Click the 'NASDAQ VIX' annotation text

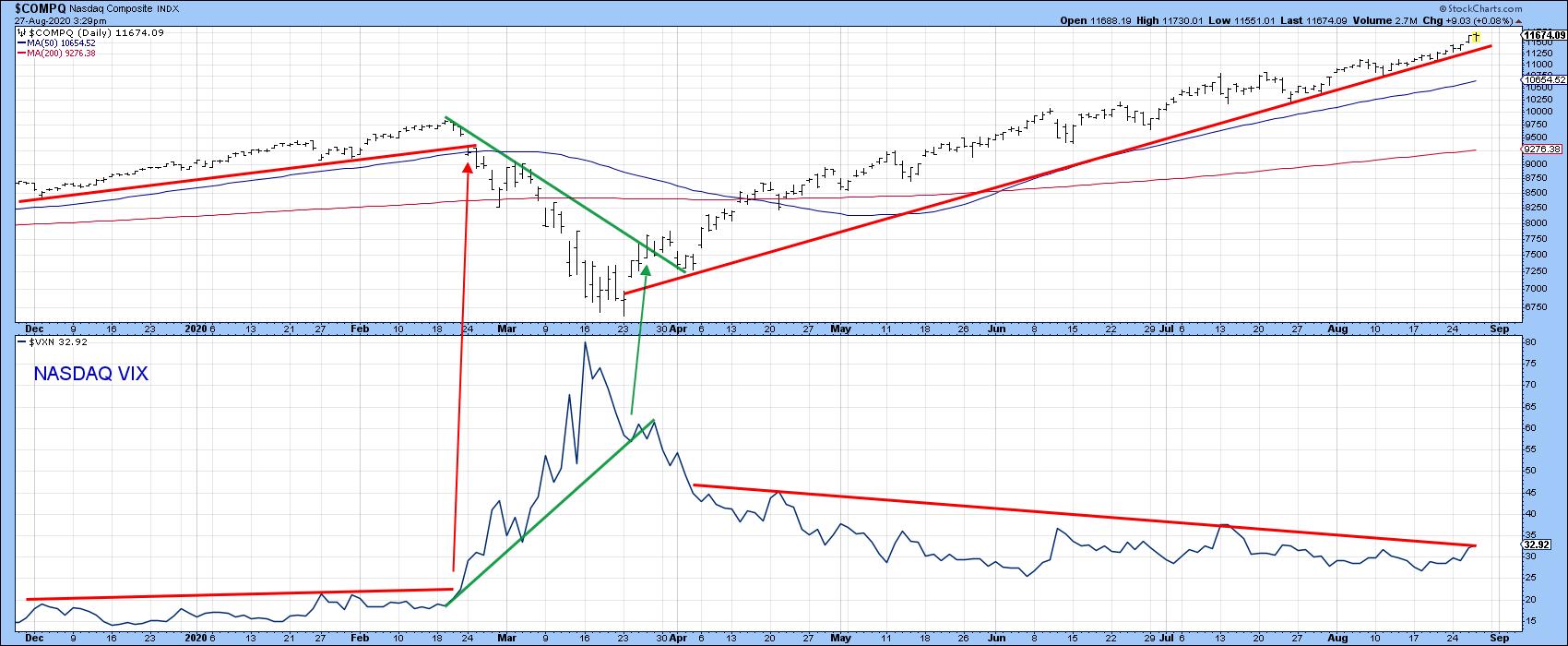pos(90,374)
